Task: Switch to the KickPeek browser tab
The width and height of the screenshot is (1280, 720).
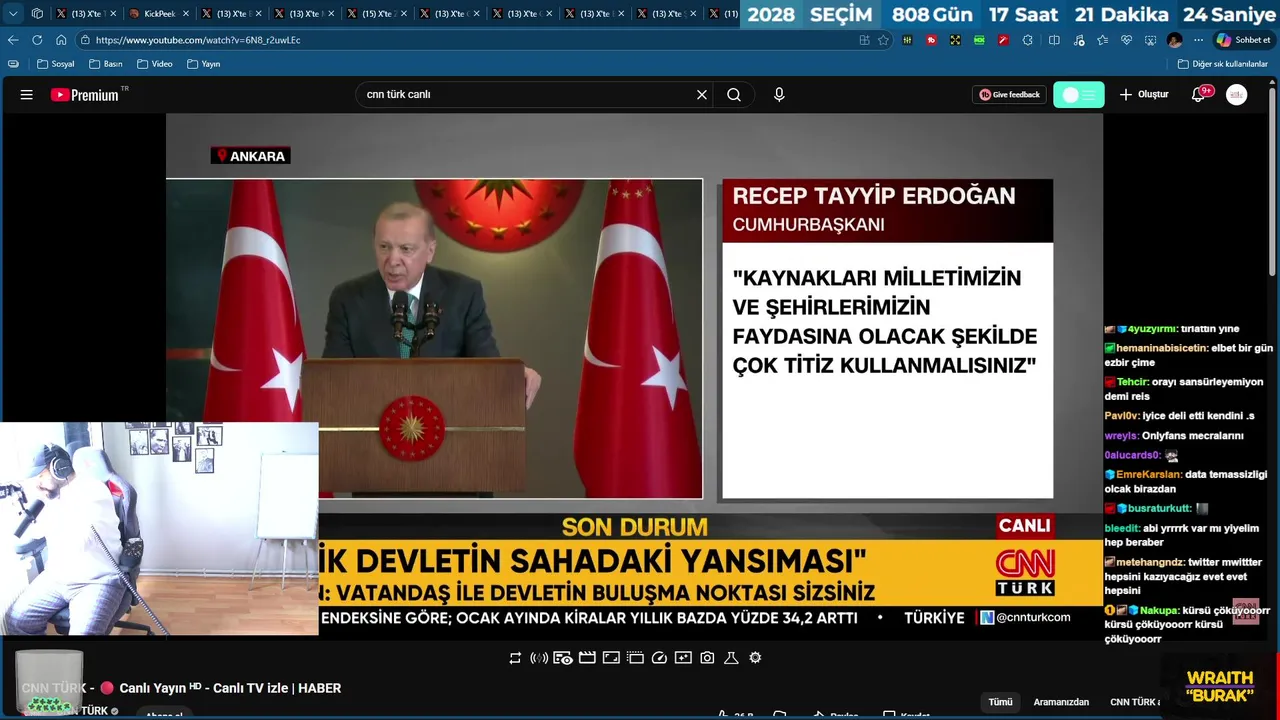Action: [x=158, y=14]
